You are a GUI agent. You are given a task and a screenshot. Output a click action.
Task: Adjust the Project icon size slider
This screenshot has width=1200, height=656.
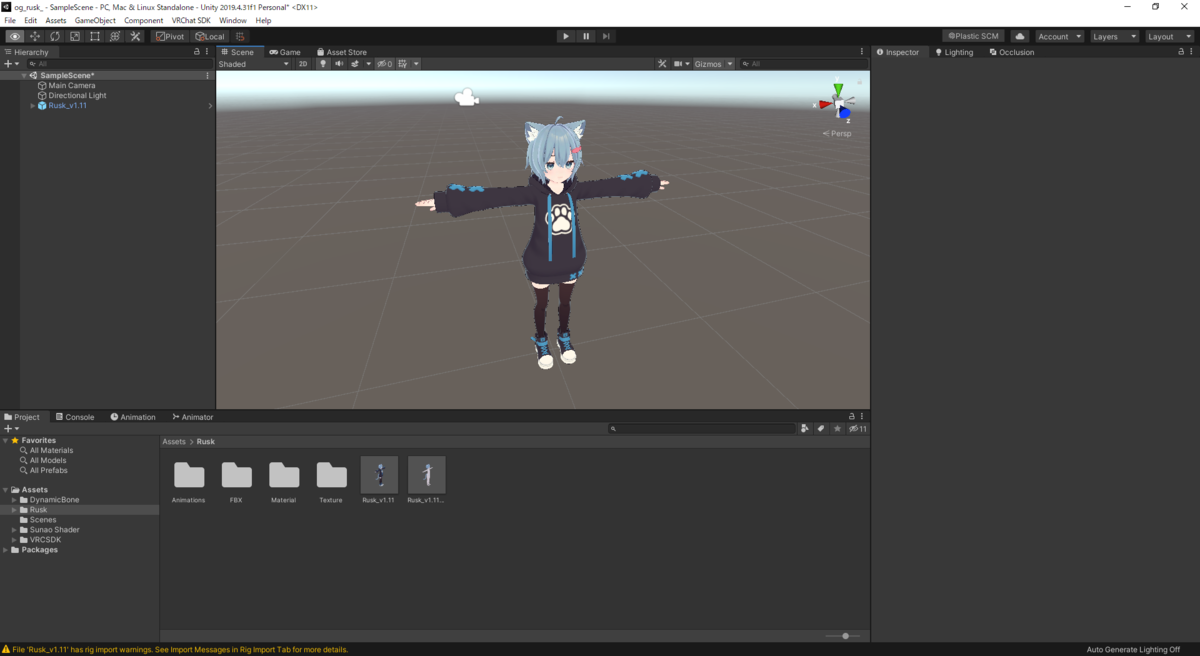pos(843,636)
